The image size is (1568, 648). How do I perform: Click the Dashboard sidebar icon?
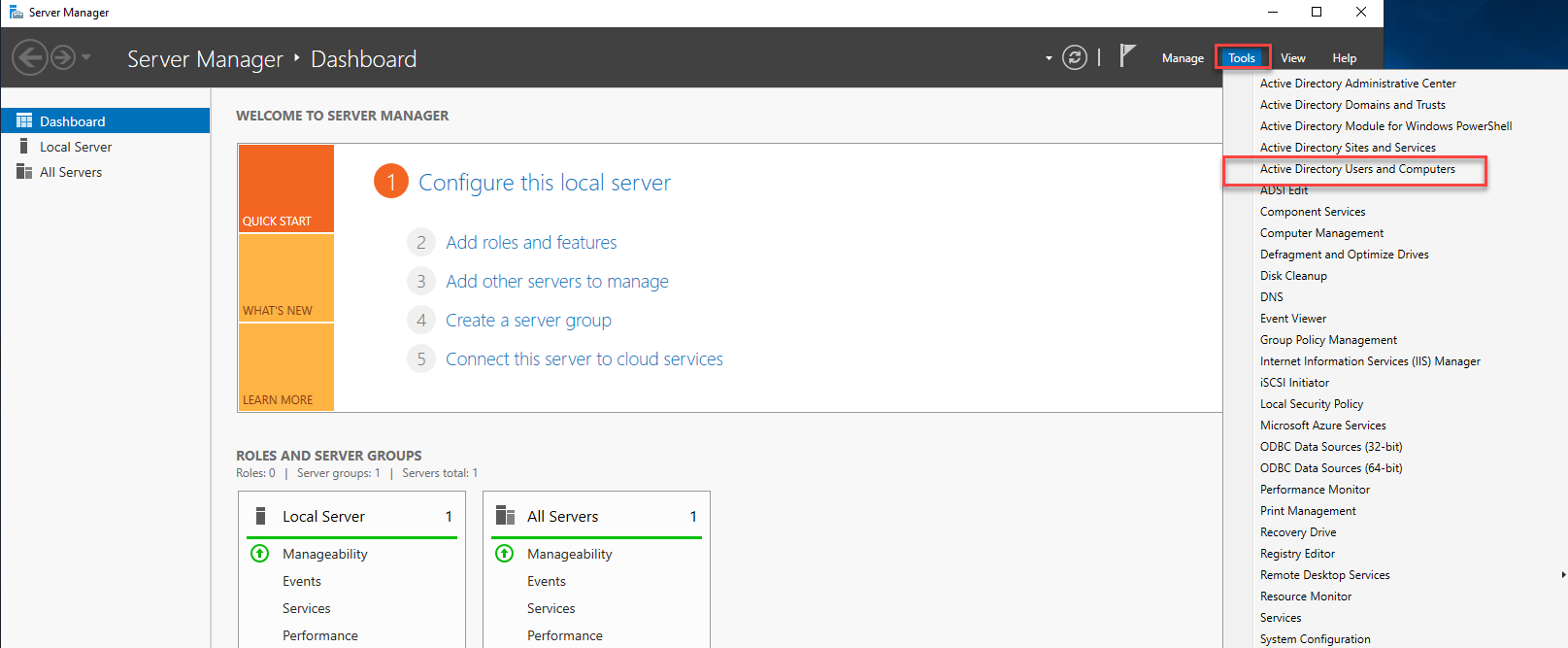[x=24, y=120]
